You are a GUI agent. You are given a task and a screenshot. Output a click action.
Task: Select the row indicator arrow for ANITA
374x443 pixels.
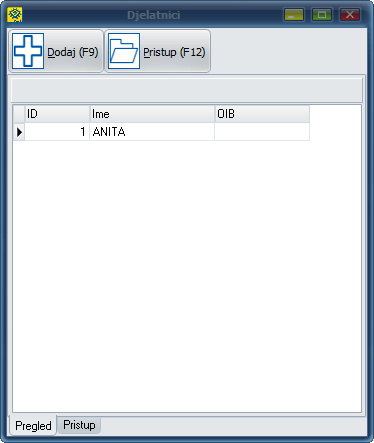coord(19,132)
